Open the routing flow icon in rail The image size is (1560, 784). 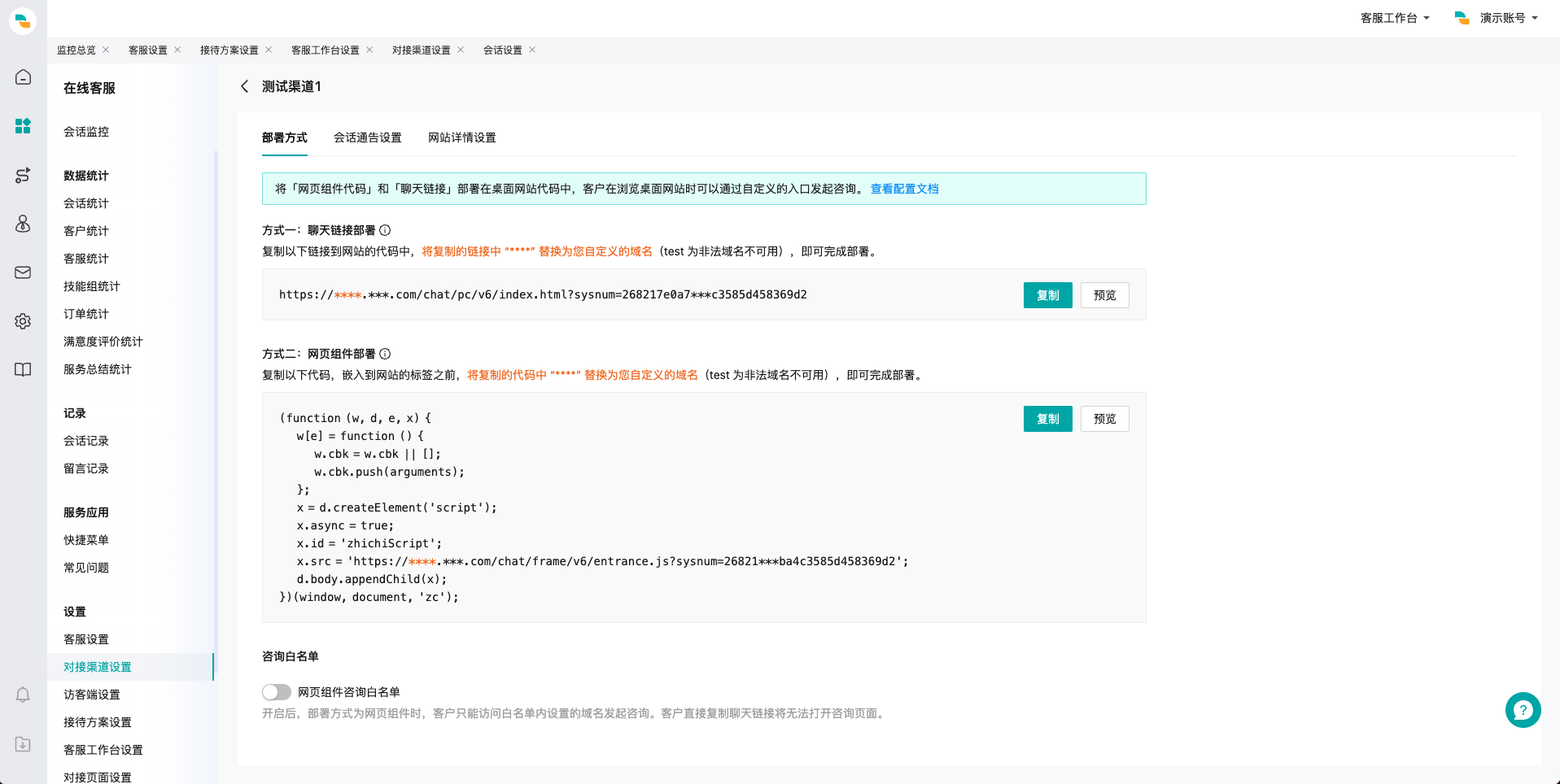[23, 175]
